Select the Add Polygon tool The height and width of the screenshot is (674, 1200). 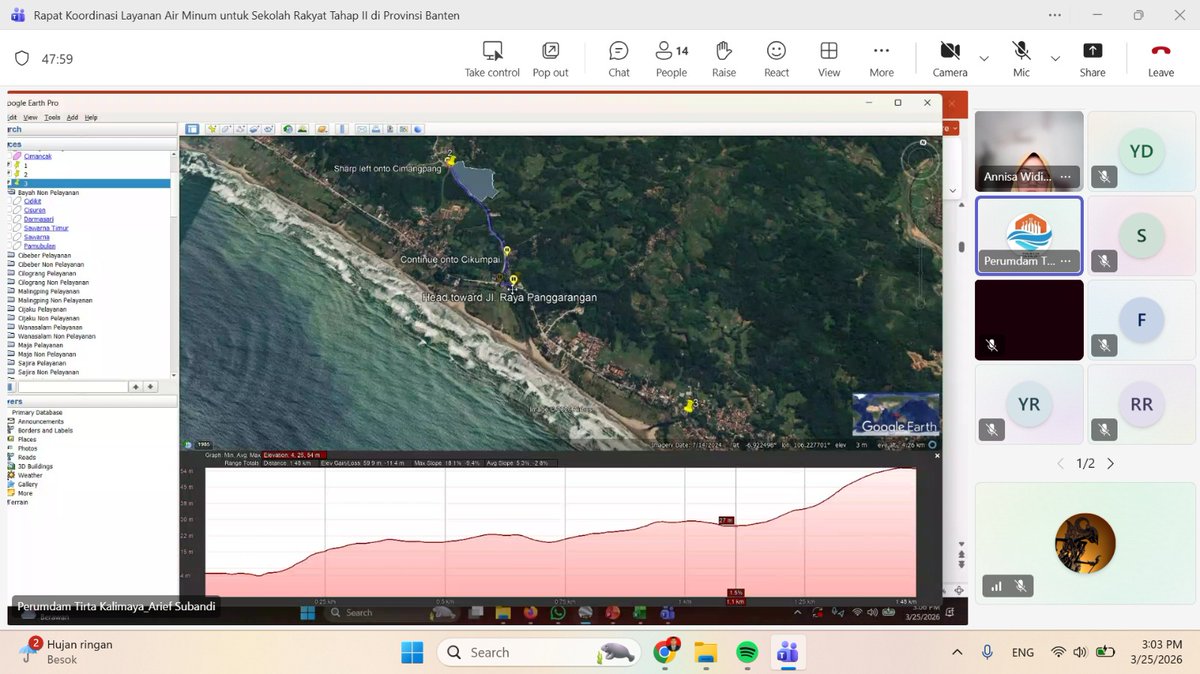pyautogui.click(x=226, y=129)
